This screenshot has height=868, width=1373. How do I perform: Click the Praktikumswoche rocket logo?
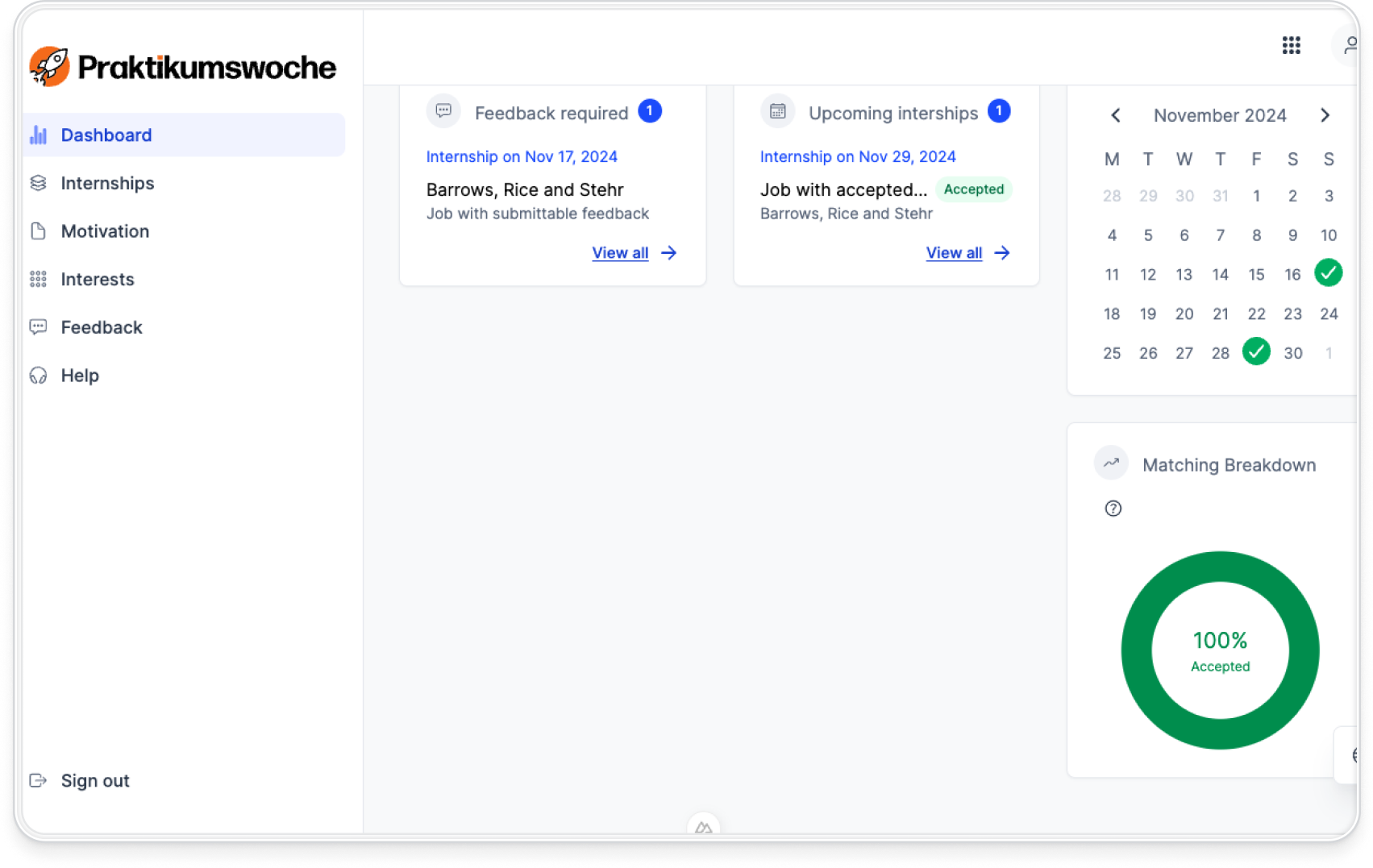50,67
